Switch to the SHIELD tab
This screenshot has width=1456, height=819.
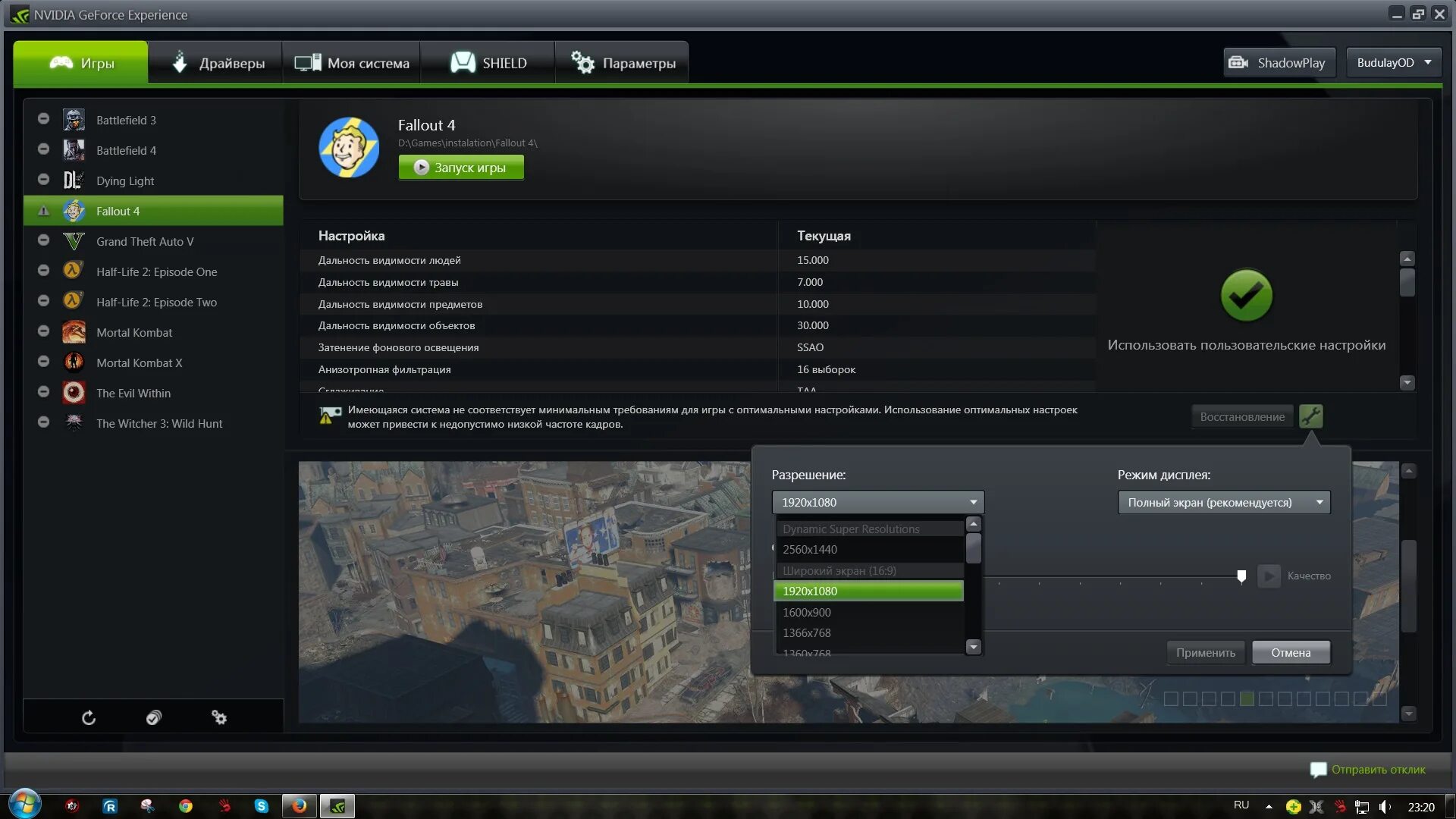488,63
